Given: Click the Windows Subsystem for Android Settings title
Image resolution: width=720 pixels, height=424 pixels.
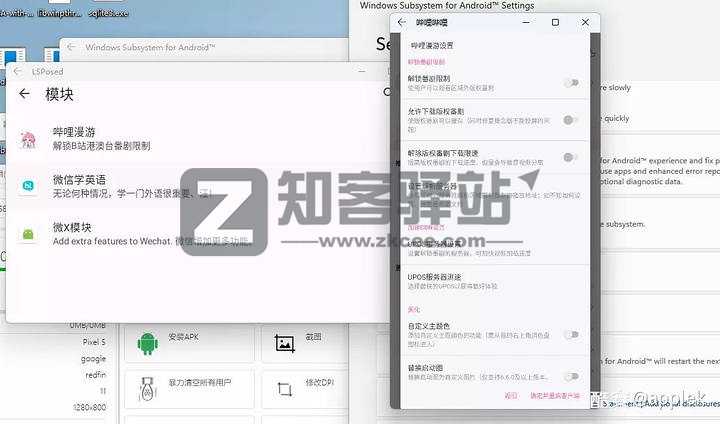Looking at the screenshot, I should tap(447, 6).
